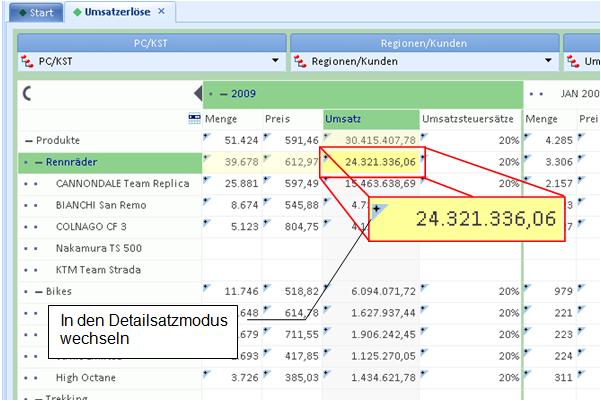The width and height of the screenshot is (601, 401).
Task: Open the Regionen/Kunden dropdown arrow
Action: (548, 61)
